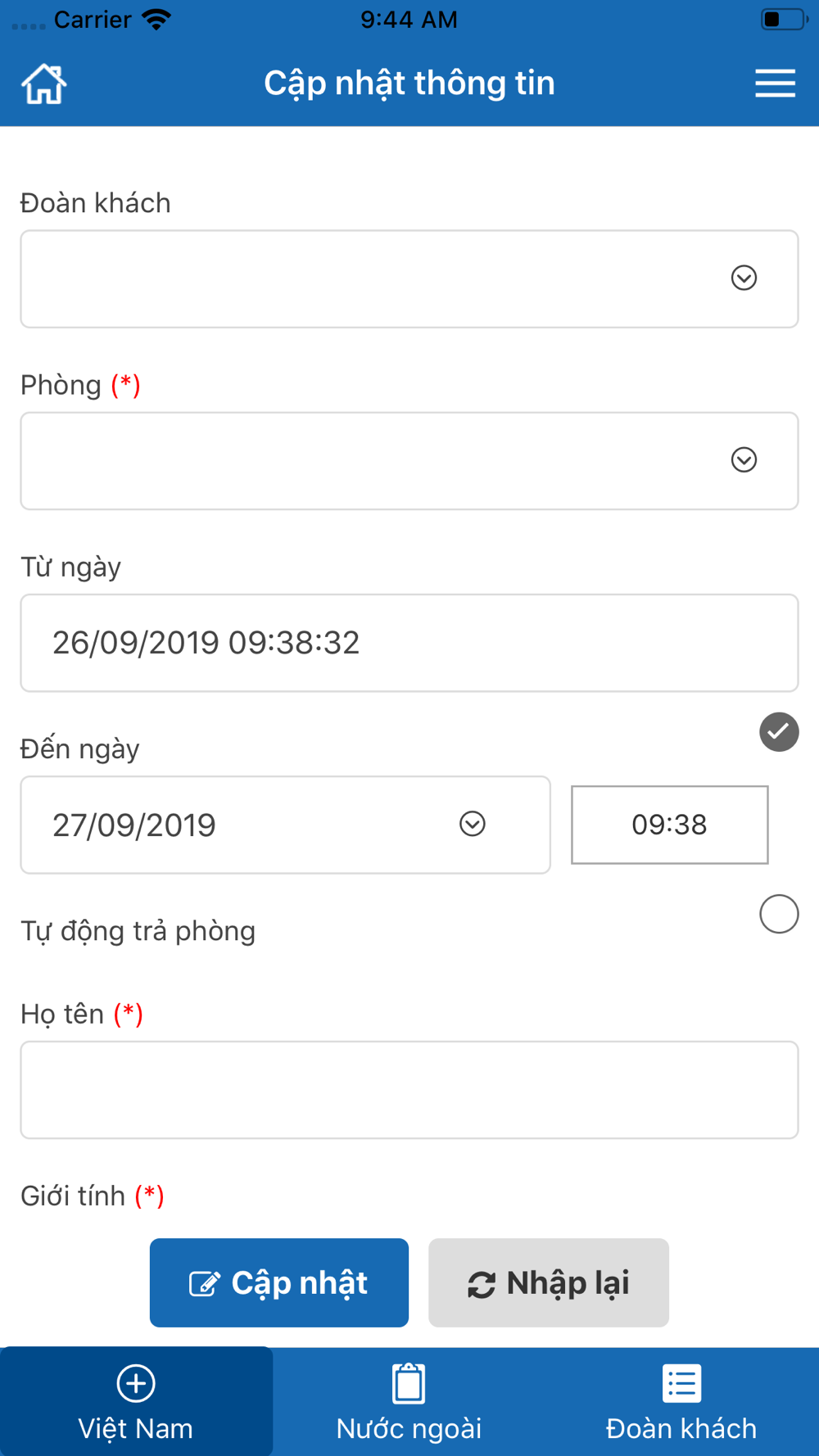Screen dimensions: 819x1456
Task: Tap the pencil edit icon on Cập nhật
Action: (x=205, y=1283)
